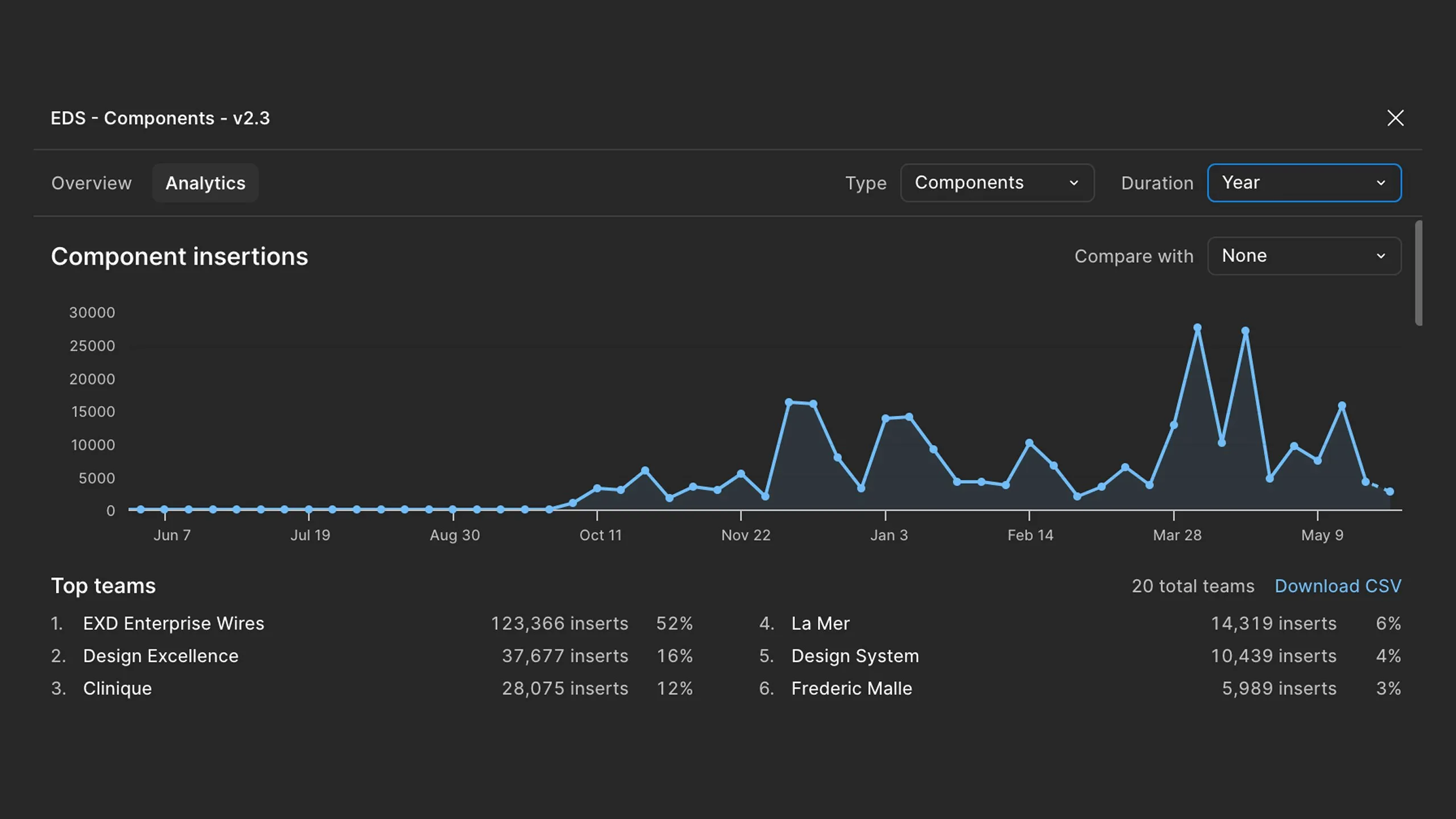The width and height of the screenshot is (1456, 819).
Task: Open the Compare with dropdown showing None
Action: click(x=1304, y=256)
